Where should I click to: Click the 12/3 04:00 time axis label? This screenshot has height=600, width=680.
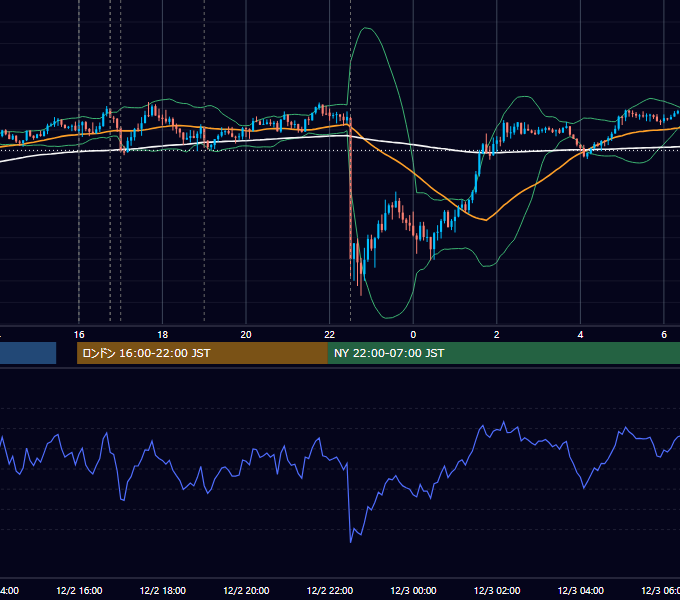click(581, 590)
